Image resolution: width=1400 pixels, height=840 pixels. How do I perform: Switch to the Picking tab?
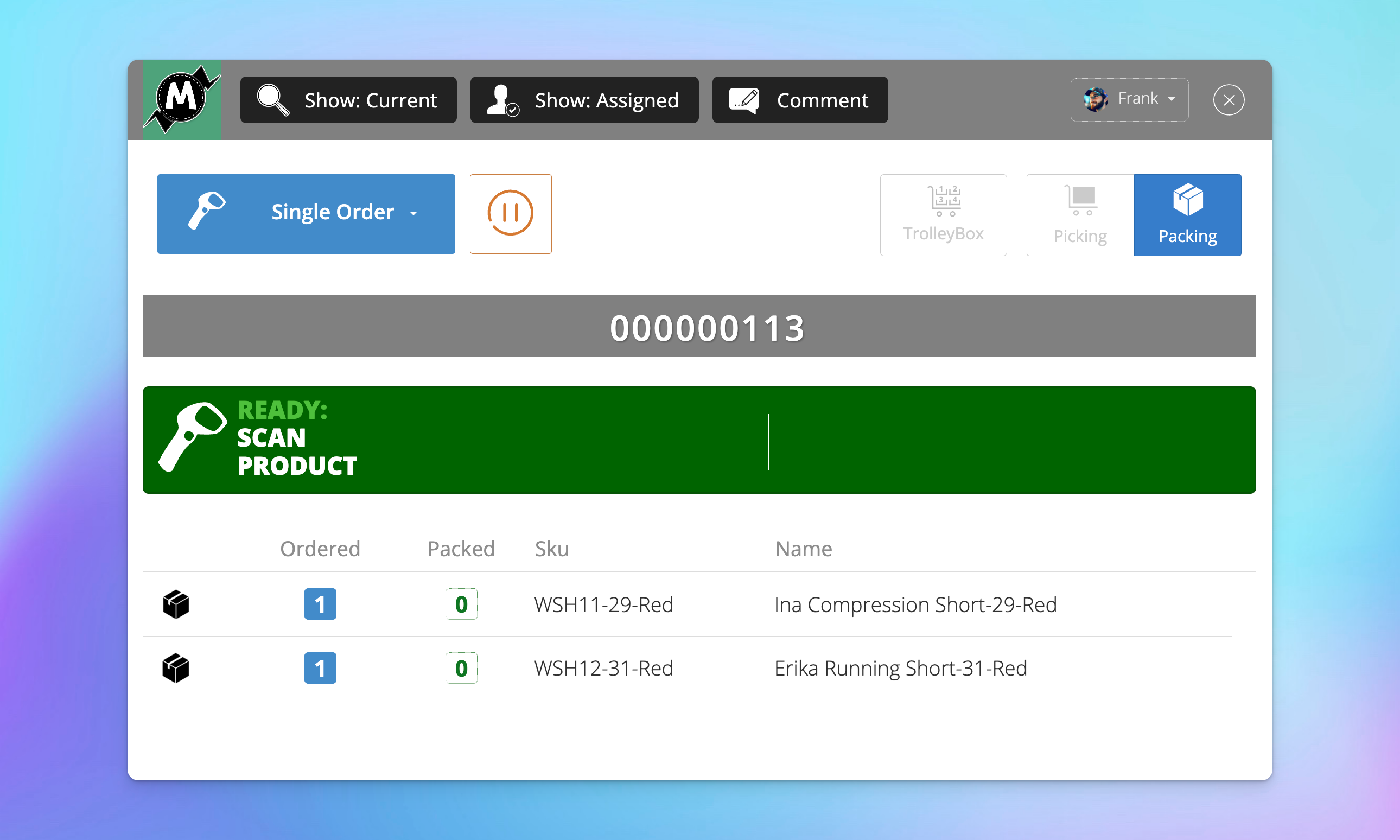tap(1080, 215)
